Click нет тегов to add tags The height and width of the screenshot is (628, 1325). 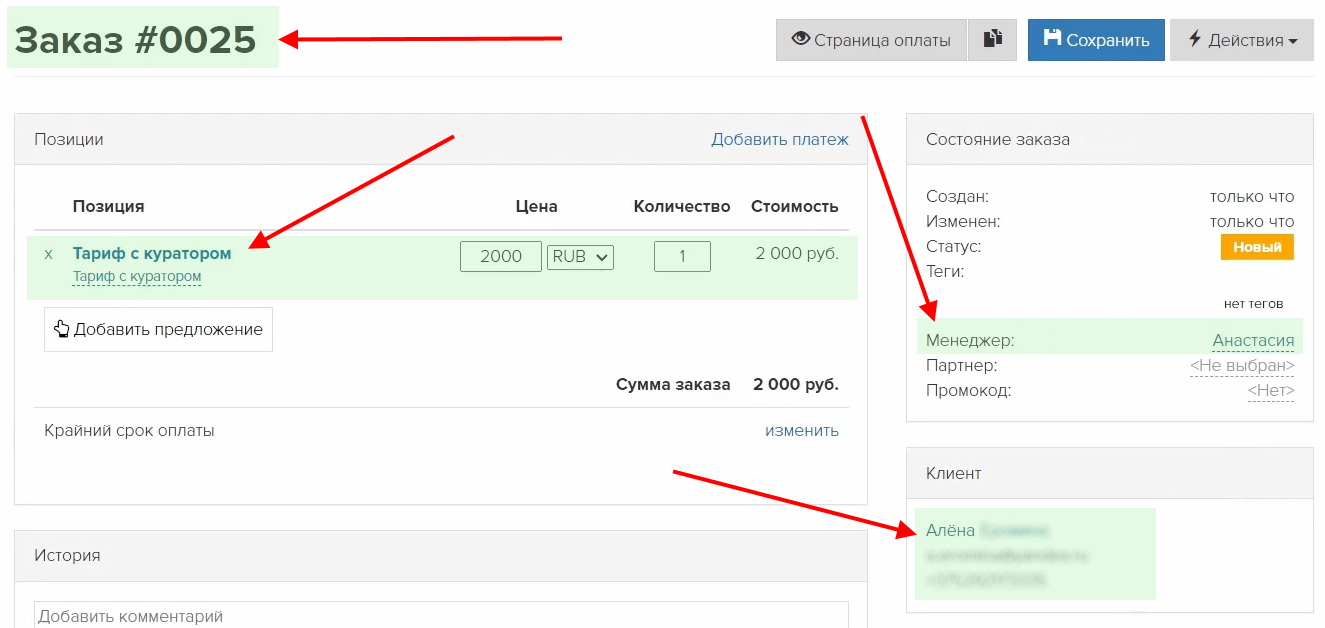[x=1253, y=304]
